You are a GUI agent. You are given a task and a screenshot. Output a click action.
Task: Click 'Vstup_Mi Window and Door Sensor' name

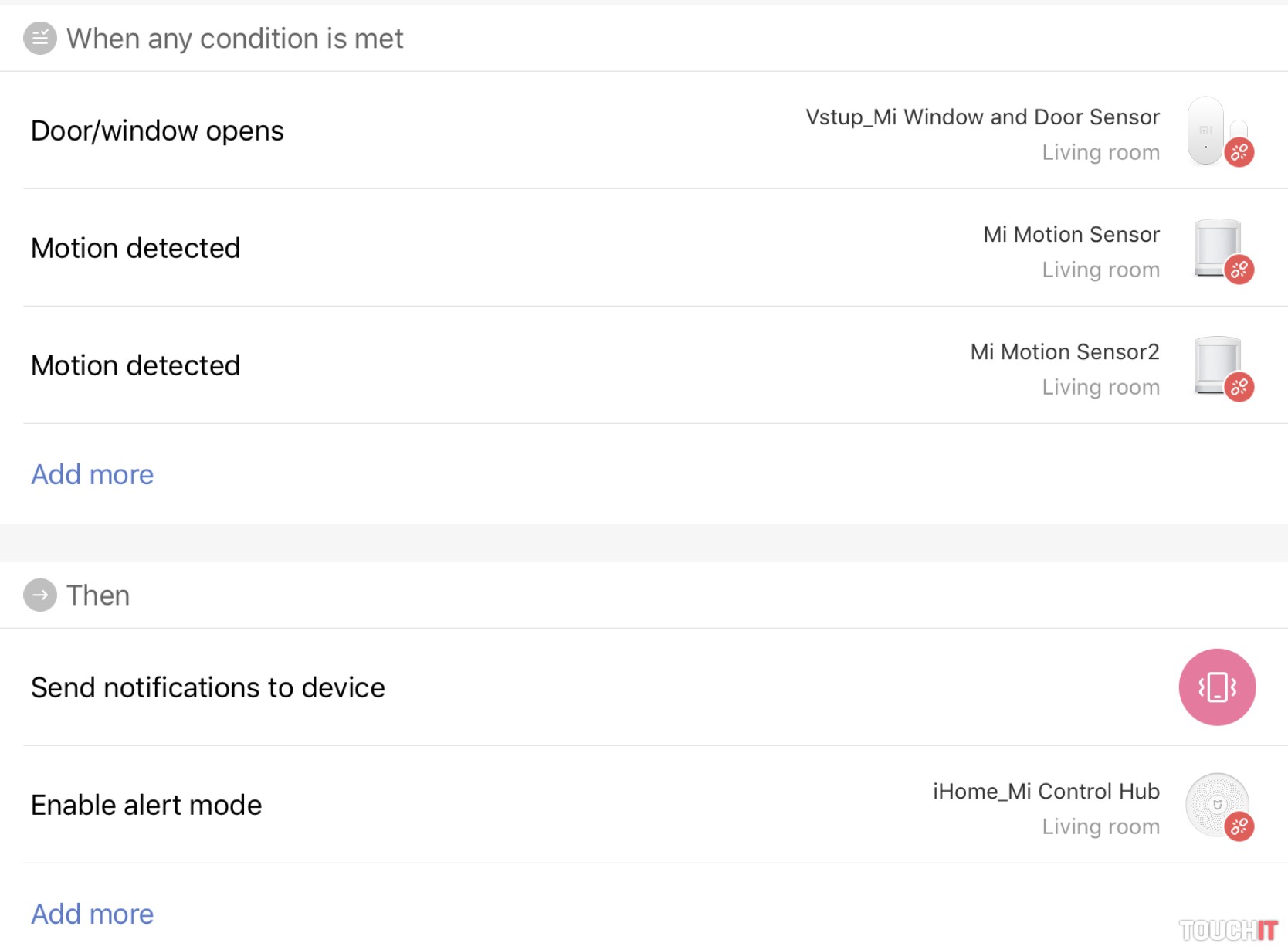pyautogui.click(x=982, y=117)
